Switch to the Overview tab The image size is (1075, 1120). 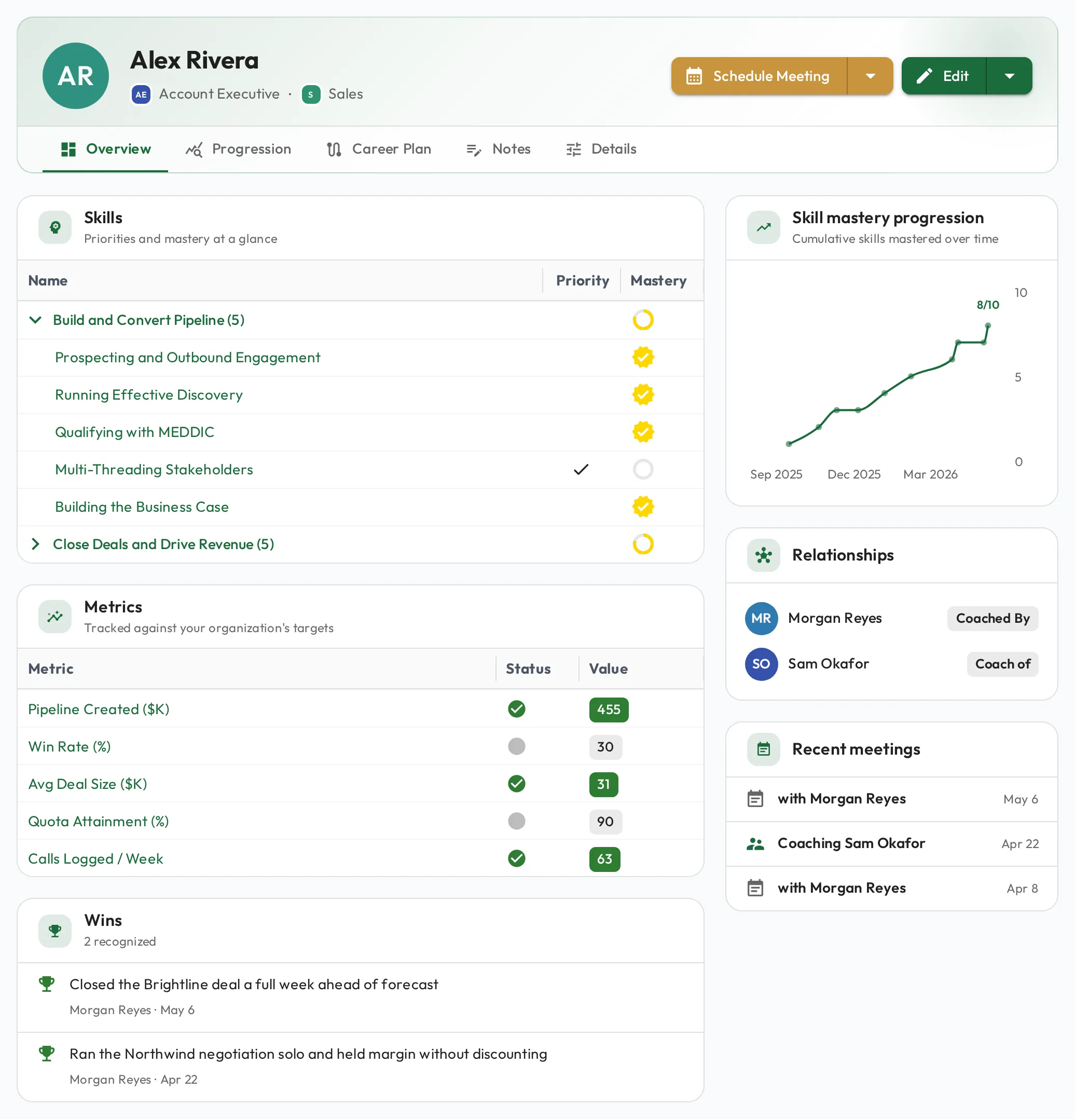(x=105, y=149)
